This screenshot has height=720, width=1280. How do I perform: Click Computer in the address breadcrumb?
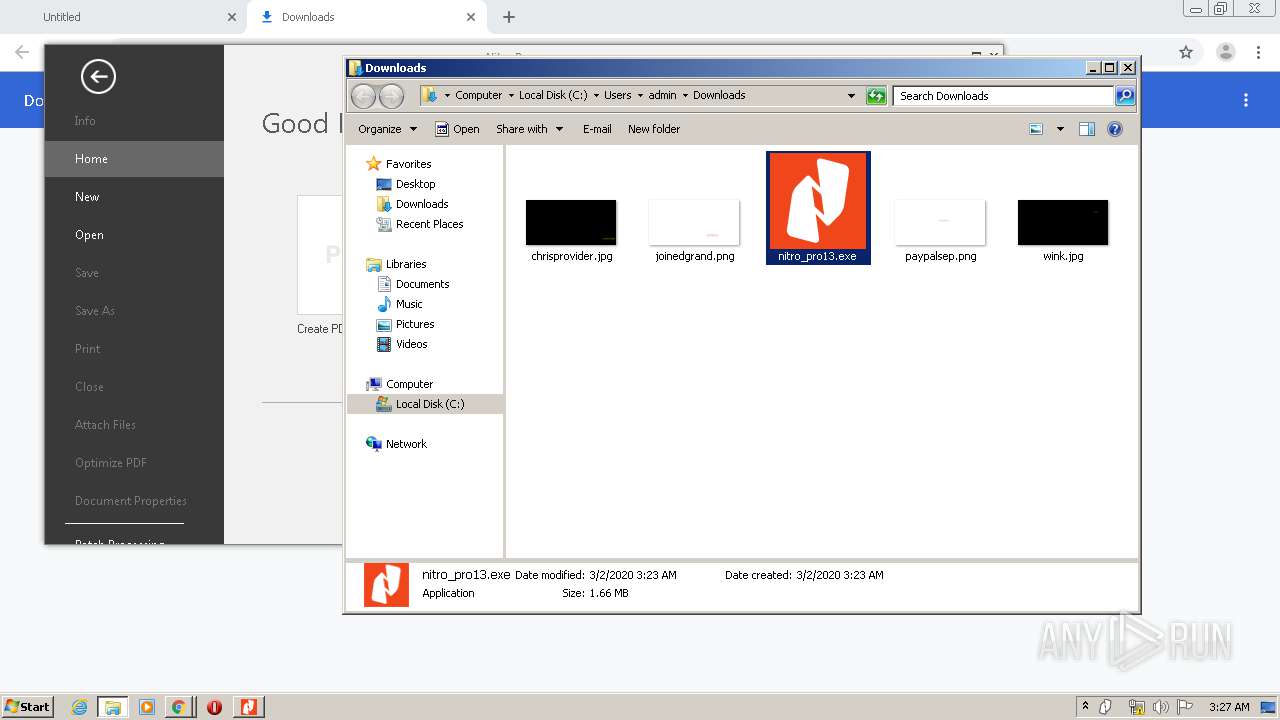tap(478, 95)
